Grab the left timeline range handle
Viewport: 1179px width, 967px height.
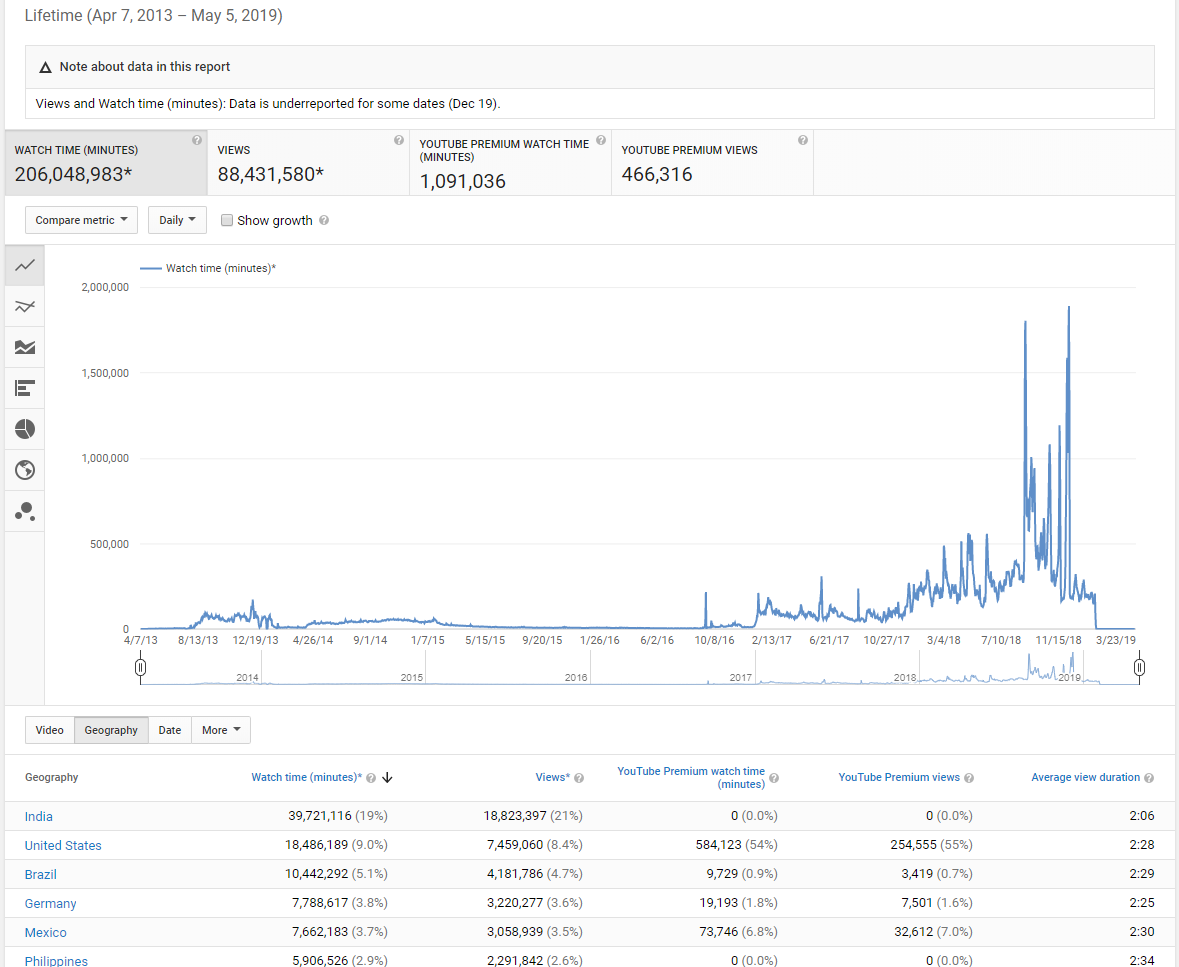coord(141,667)
